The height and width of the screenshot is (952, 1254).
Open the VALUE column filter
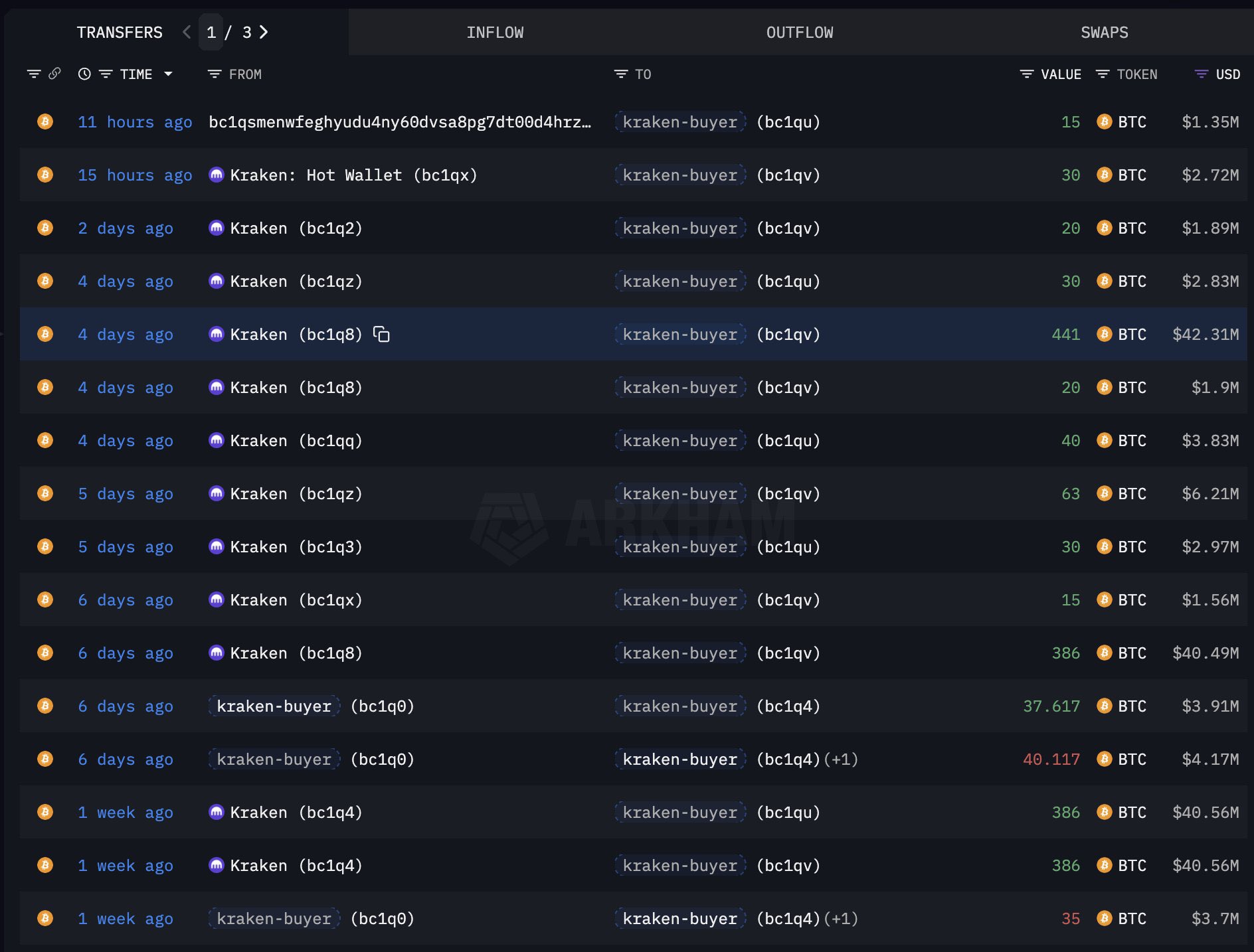tap(1027, 74)
